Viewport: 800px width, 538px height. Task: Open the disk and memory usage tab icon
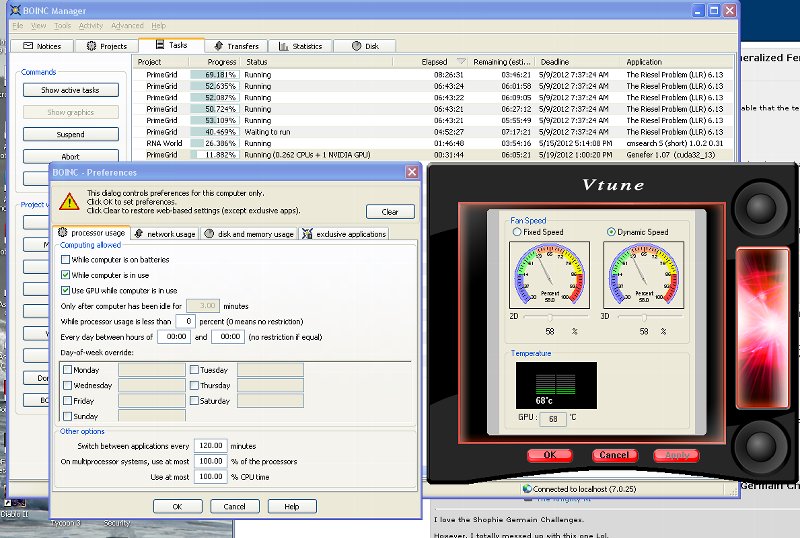[x=209, y=234]
